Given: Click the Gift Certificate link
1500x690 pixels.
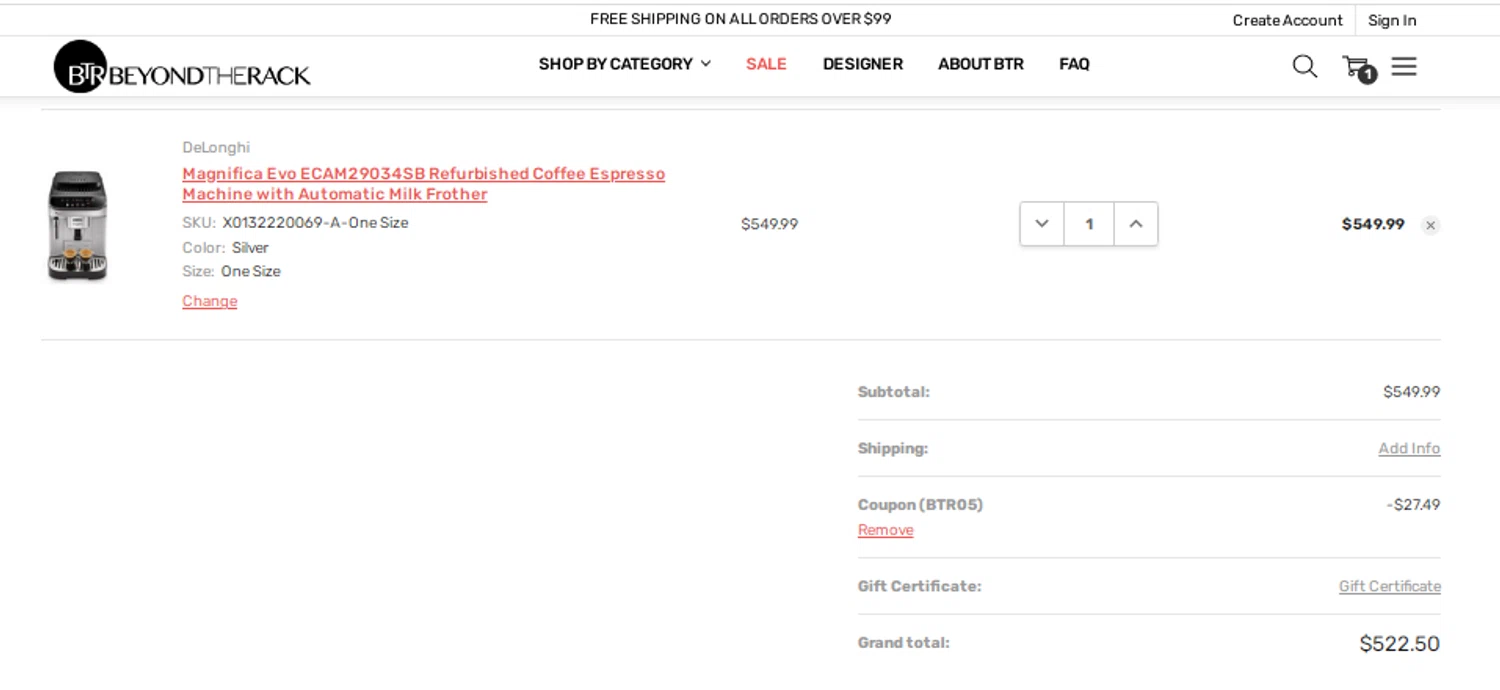Looking at the screenshot, I should 1390,586.
